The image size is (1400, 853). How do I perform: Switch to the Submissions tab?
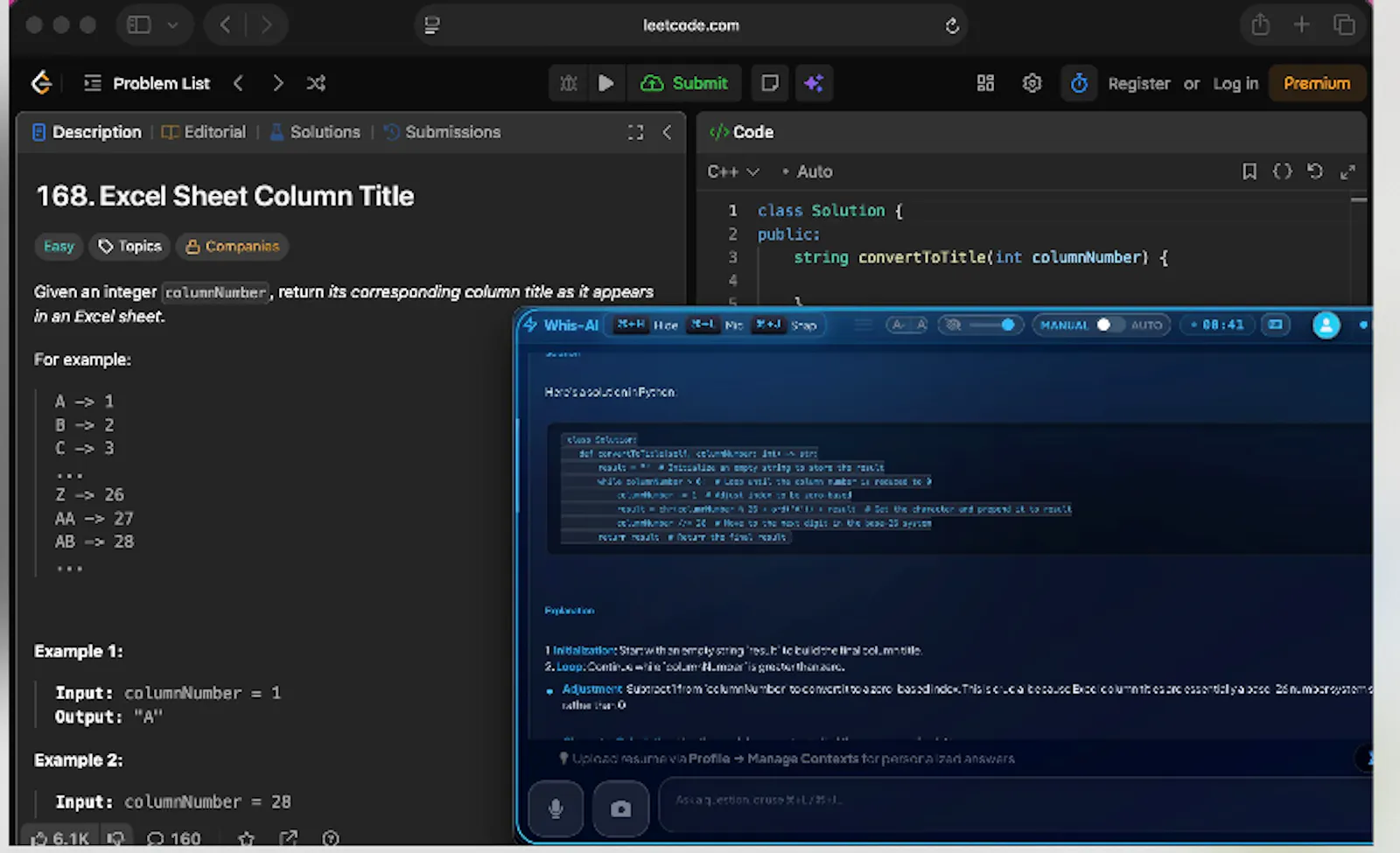[443, 132]
